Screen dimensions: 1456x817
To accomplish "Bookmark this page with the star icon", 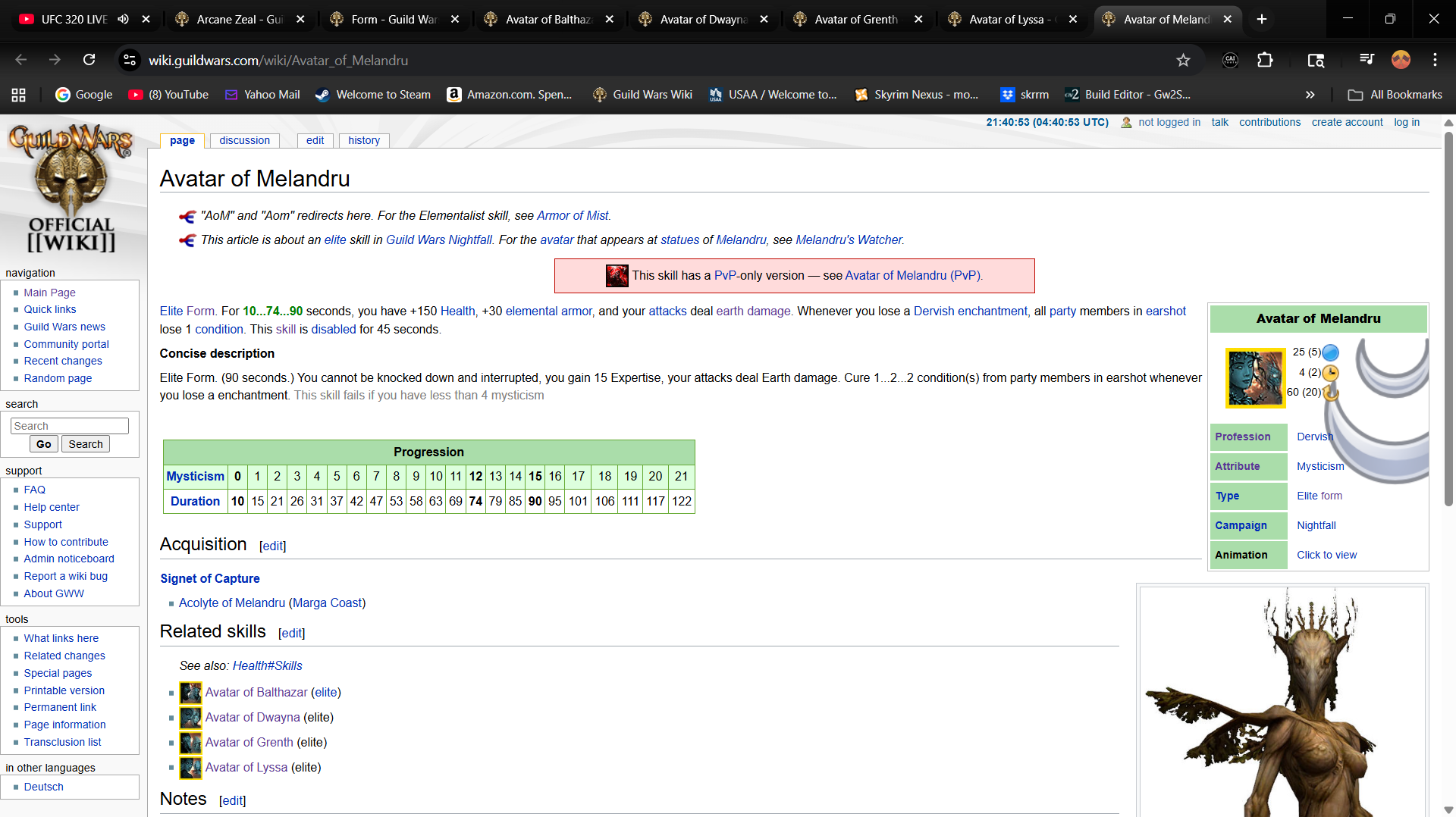I will pos(1183,60).
